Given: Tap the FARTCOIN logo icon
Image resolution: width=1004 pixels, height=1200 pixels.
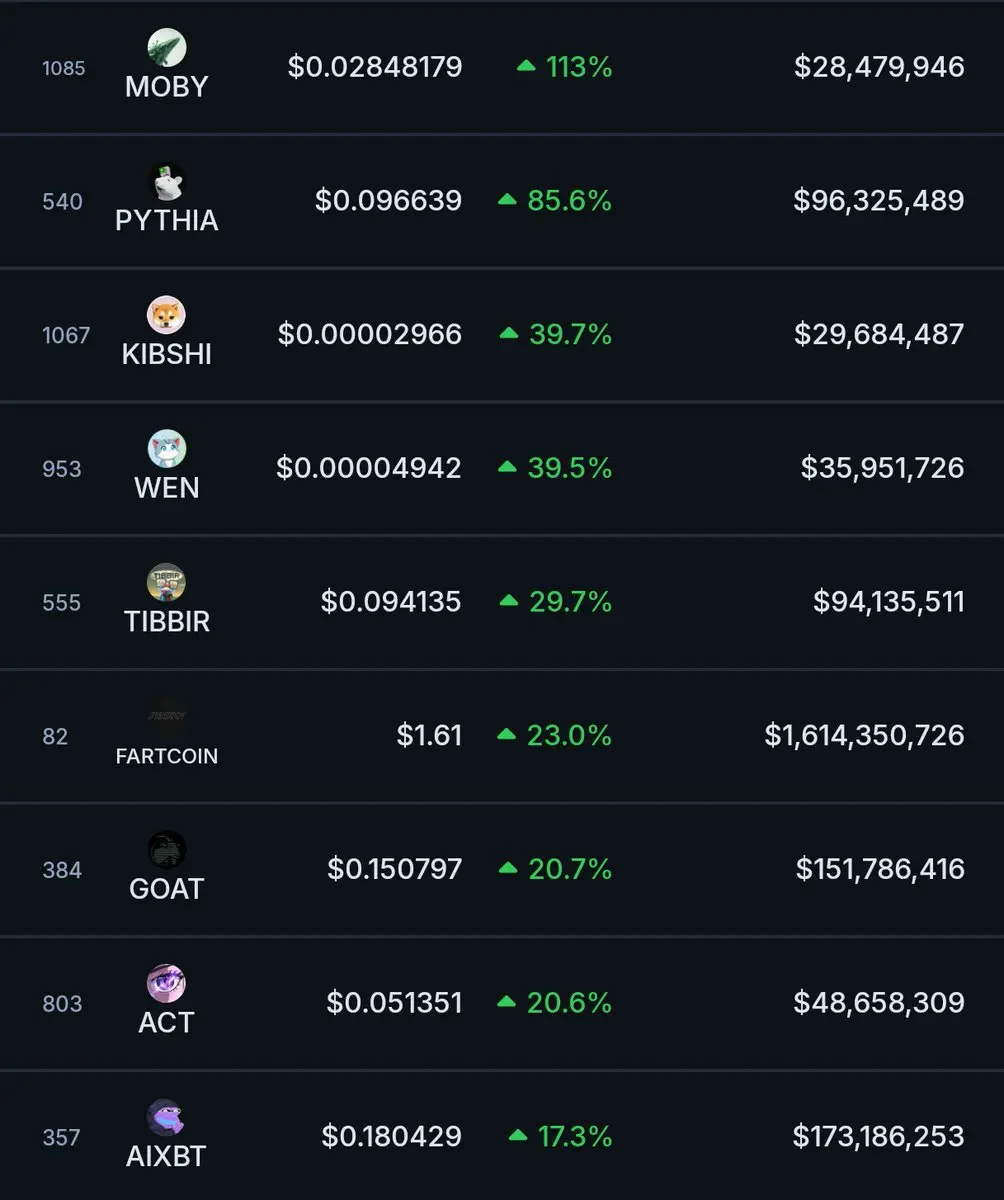Looking at the screenshot, I should pos(167,716).
